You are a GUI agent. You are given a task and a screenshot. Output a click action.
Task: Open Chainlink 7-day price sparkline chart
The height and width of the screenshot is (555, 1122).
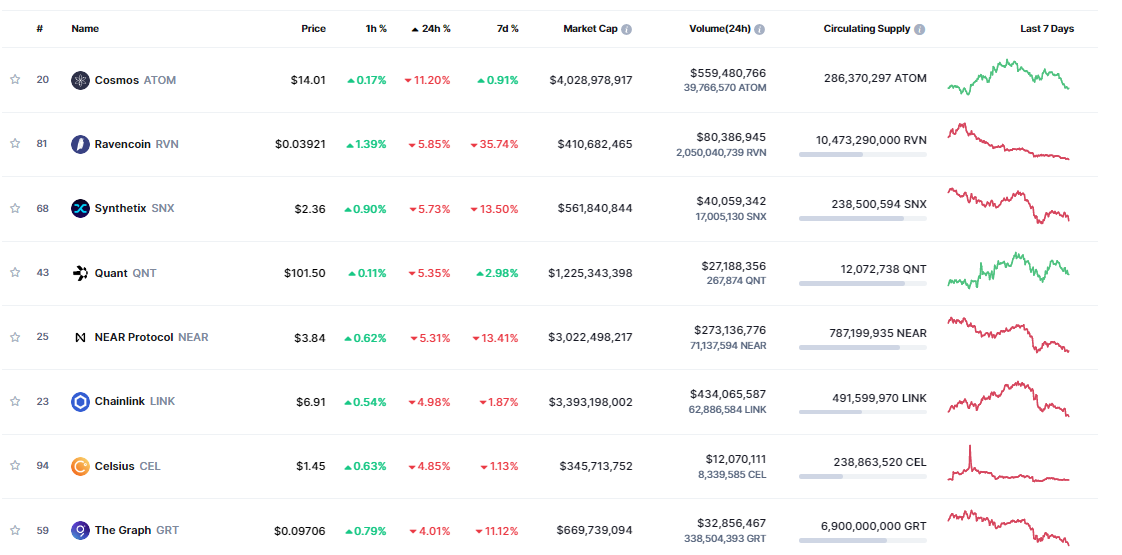[1008, 398]
